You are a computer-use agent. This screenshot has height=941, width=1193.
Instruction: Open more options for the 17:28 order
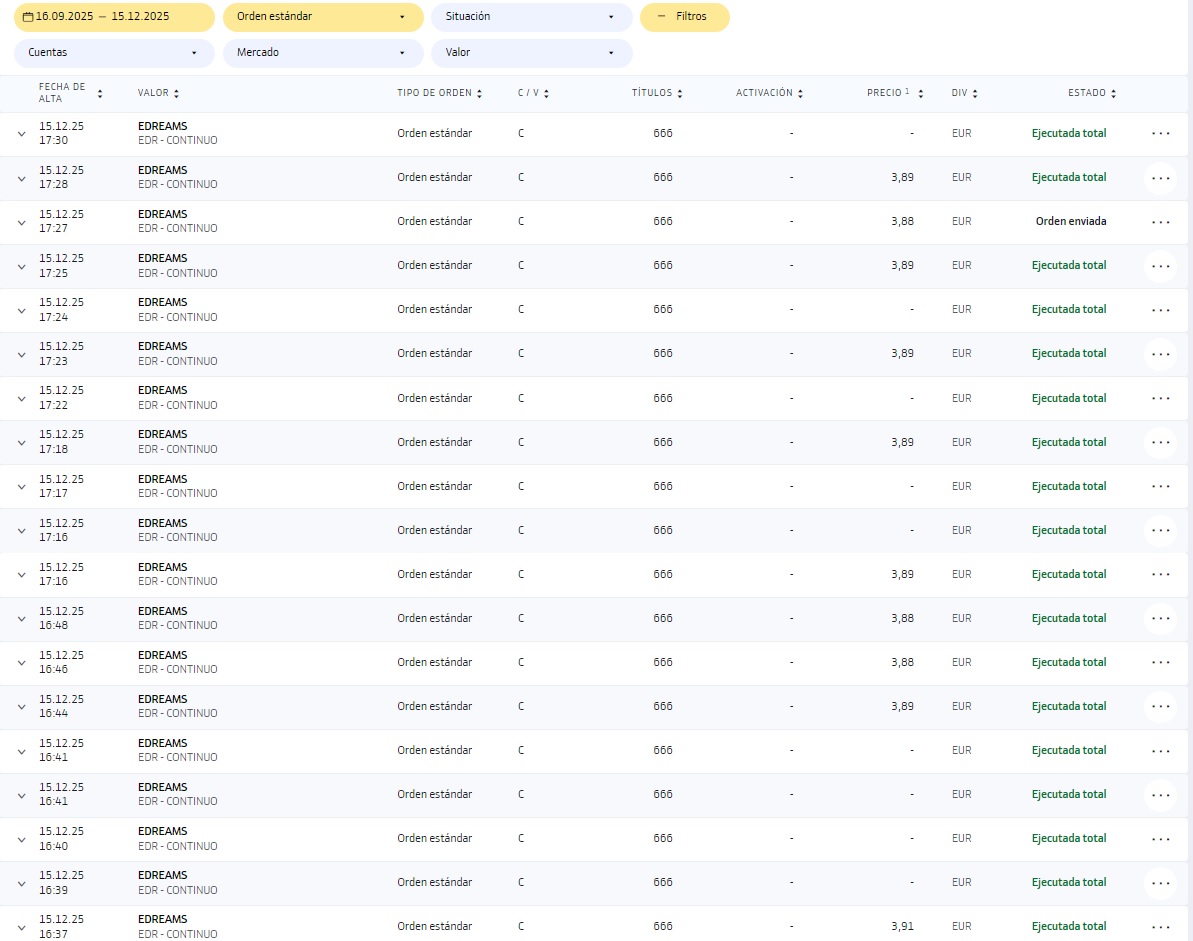[1160, 178]
